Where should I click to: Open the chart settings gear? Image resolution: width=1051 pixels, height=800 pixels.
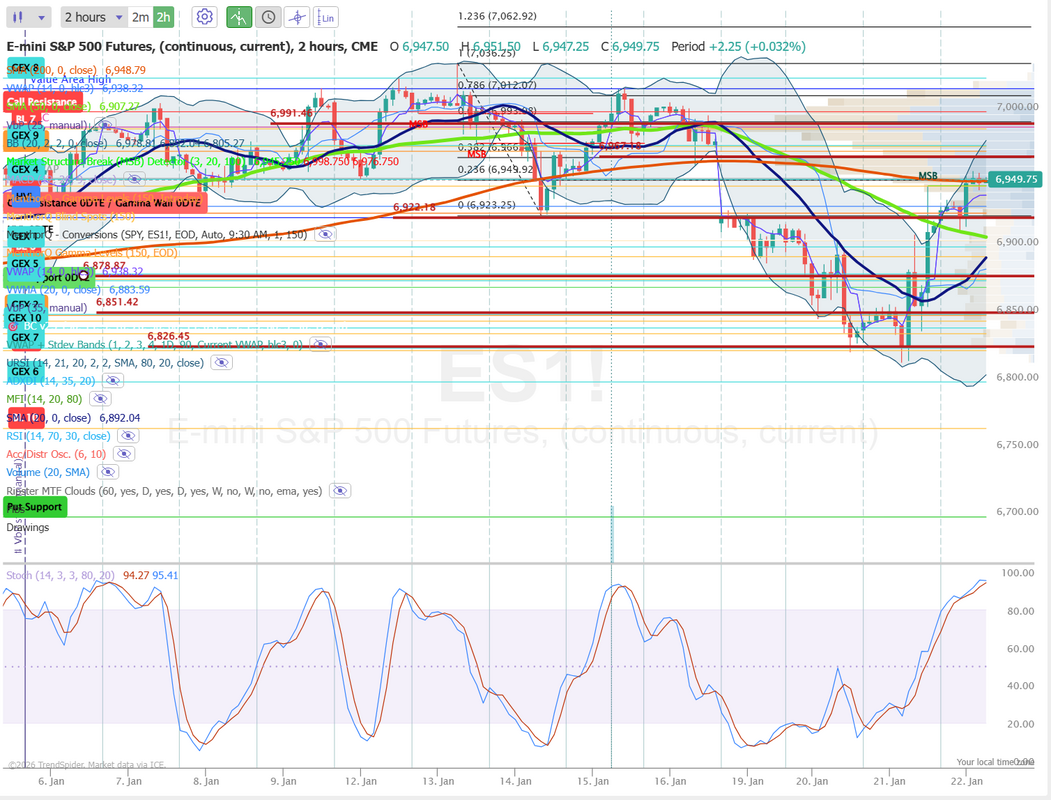(205, 17)
